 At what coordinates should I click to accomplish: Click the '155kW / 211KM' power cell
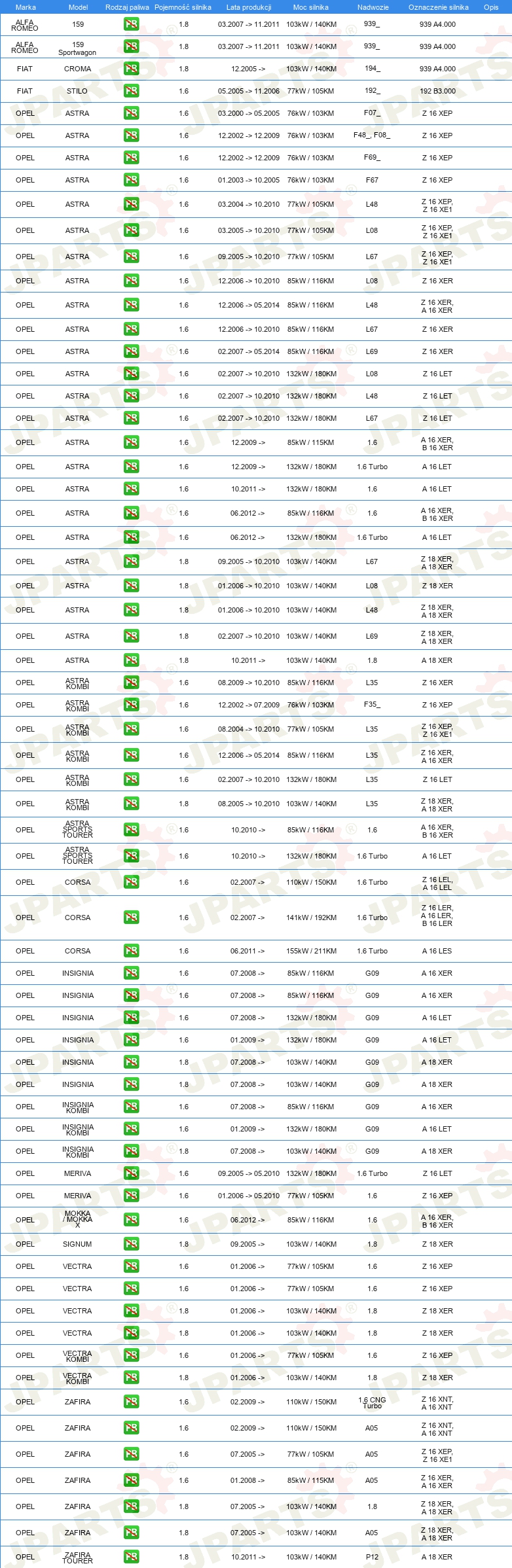(312, 951)
